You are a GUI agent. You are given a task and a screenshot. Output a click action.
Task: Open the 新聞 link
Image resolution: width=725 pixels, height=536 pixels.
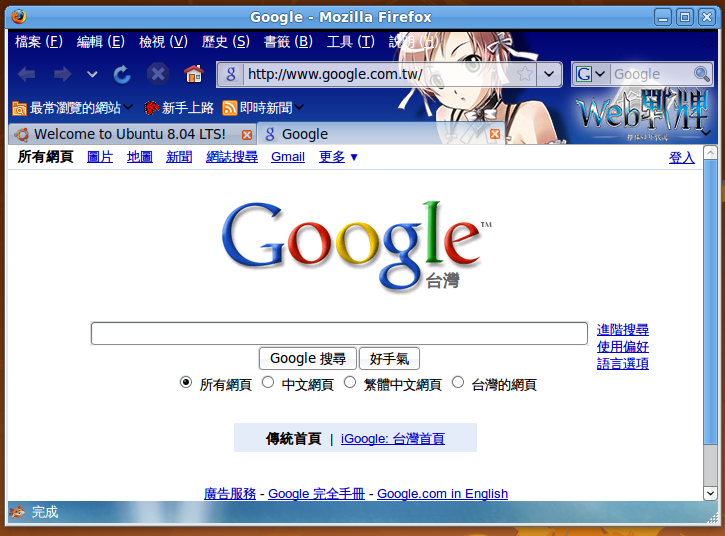(179, 157)
